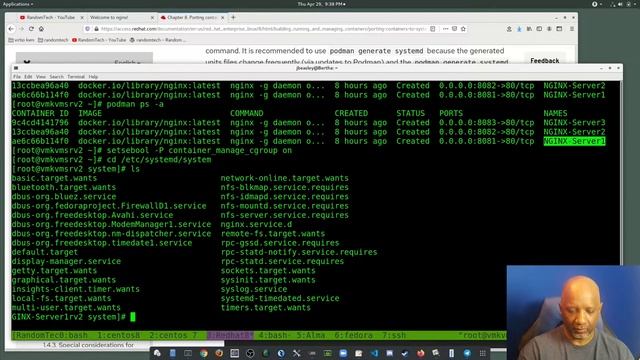
Task: Click the 9c4cd4141796 container ID
Action: coord(40,122)
